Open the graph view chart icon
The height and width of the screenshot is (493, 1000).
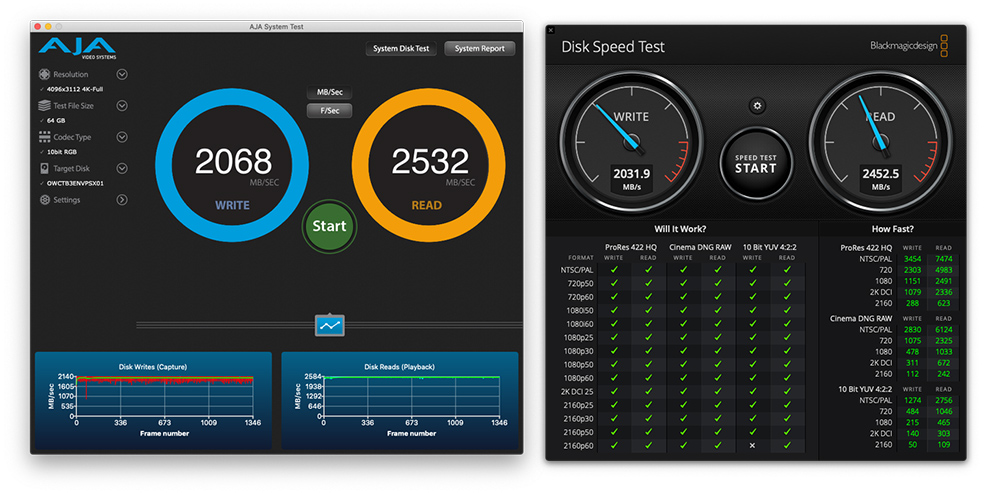coord(330,325)
